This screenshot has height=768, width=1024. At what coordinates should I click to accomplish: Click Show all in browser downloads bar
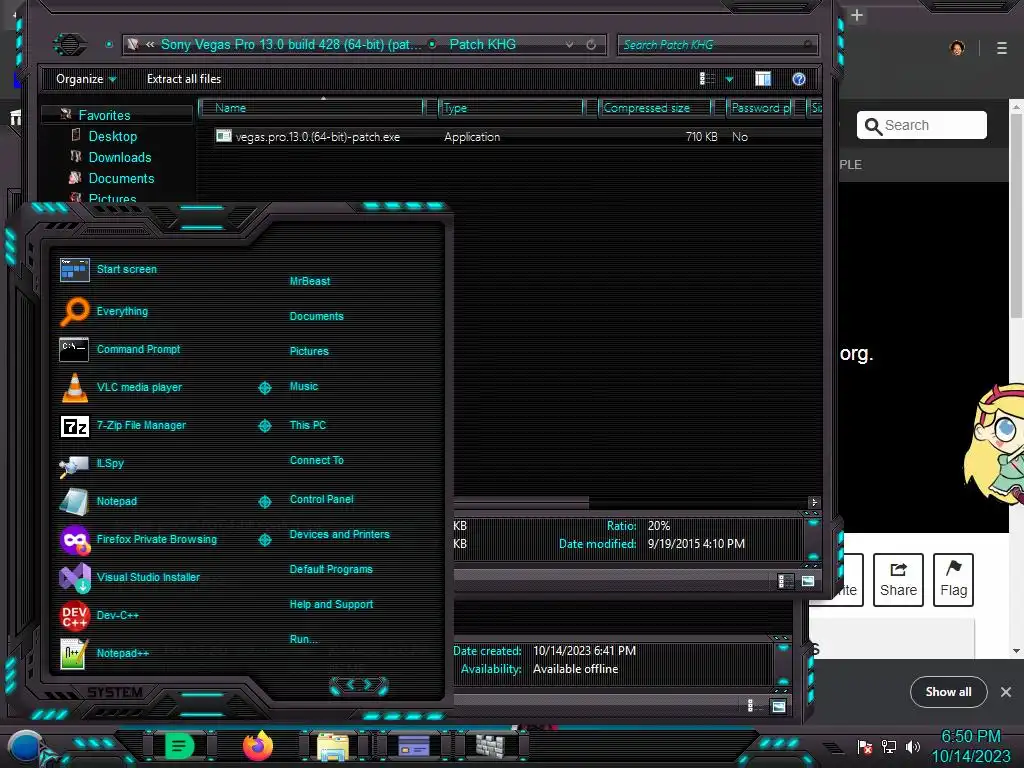pos(948,692)
